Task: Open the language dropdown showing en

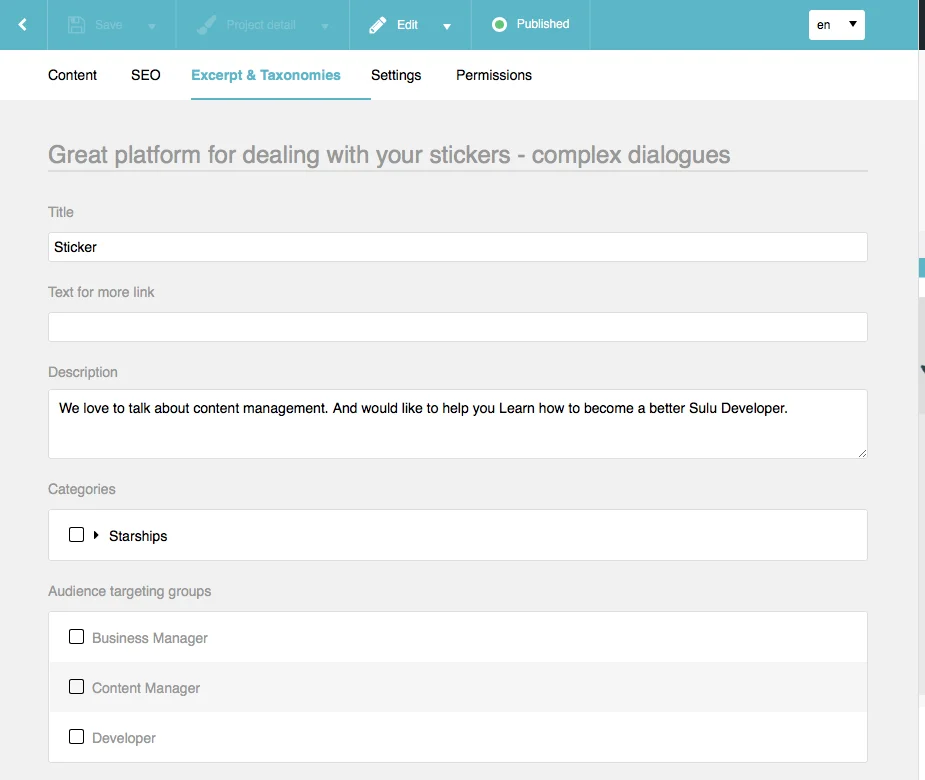Action: (836, 24)
